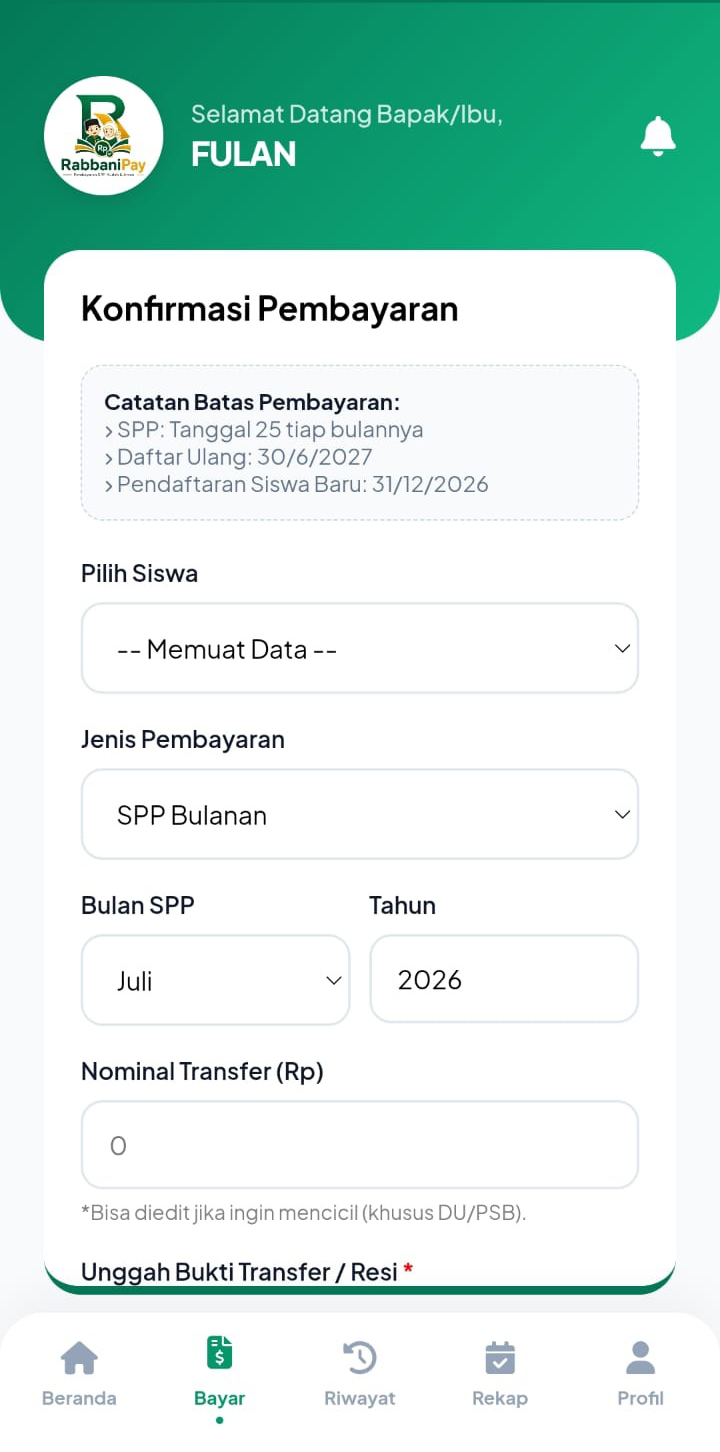The height and width of the screenshot is (1452, 720).
Task: Tap the FULAN user name
Action: coord(244,154)
